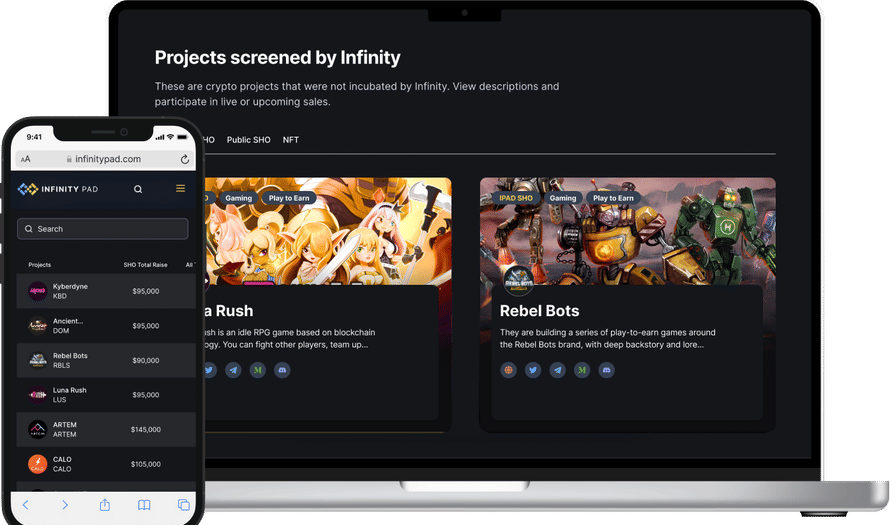Image resolution: width=890 pixels, height=525 pixels.
Task: Click Play to Earn tag on Rebel Bots
Action: tap(613, 198)
